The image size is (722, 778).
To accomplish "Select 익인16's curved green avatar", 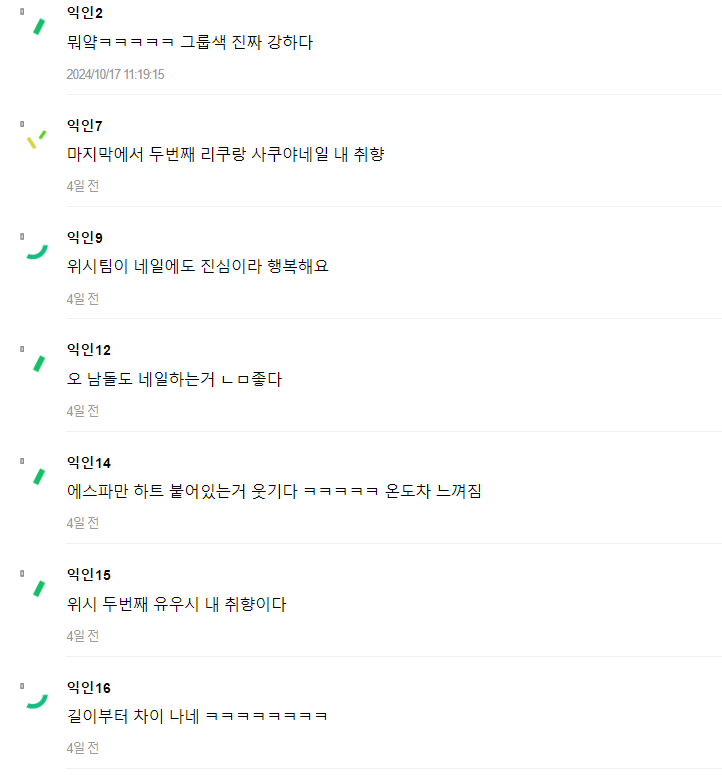I will coord(37,701).
